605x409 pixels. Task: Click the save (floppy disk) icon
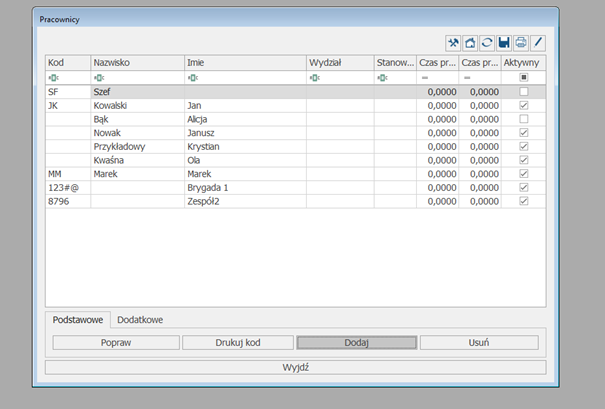point(504,42)
